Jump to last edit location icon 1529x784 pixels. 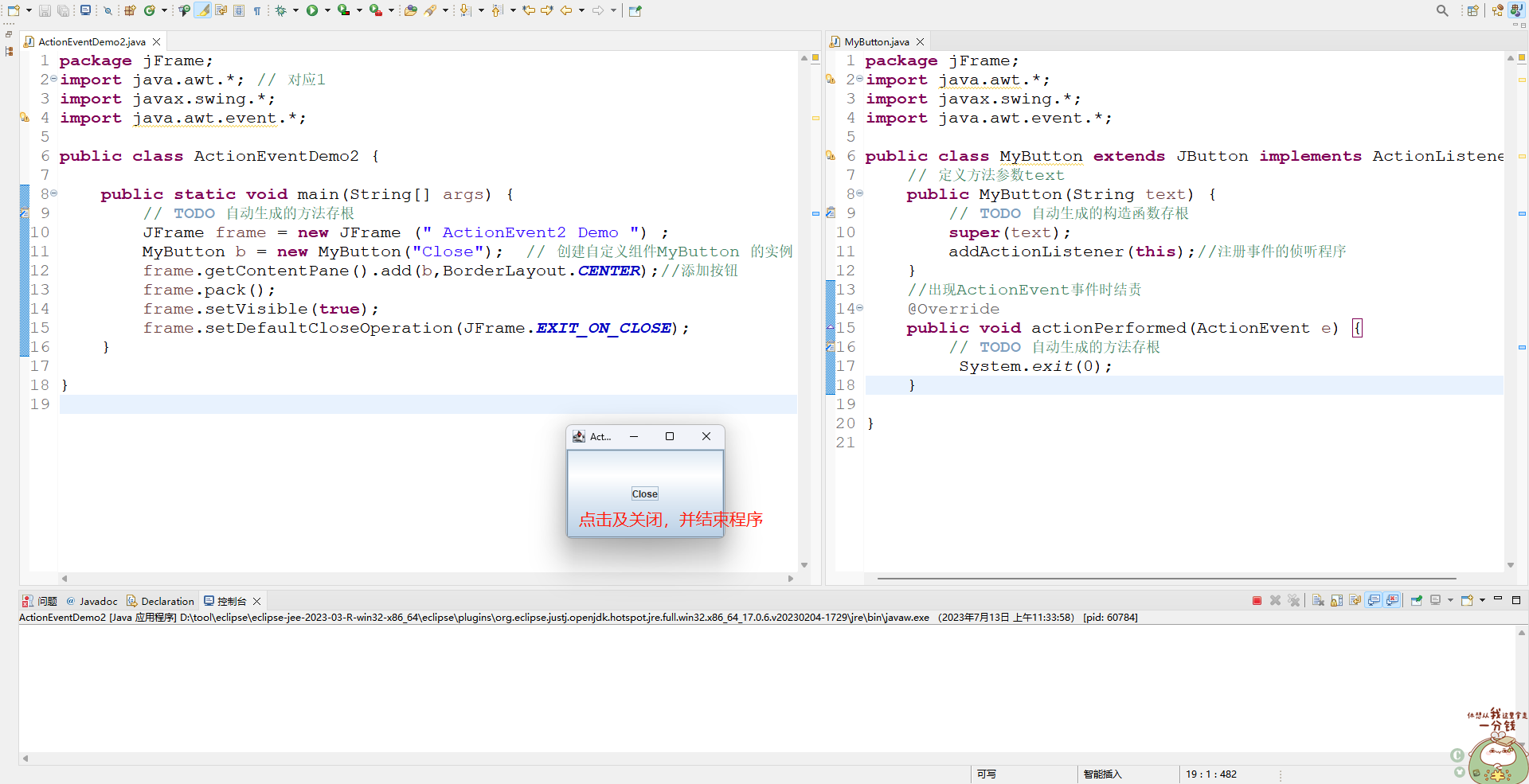point(530,10)
